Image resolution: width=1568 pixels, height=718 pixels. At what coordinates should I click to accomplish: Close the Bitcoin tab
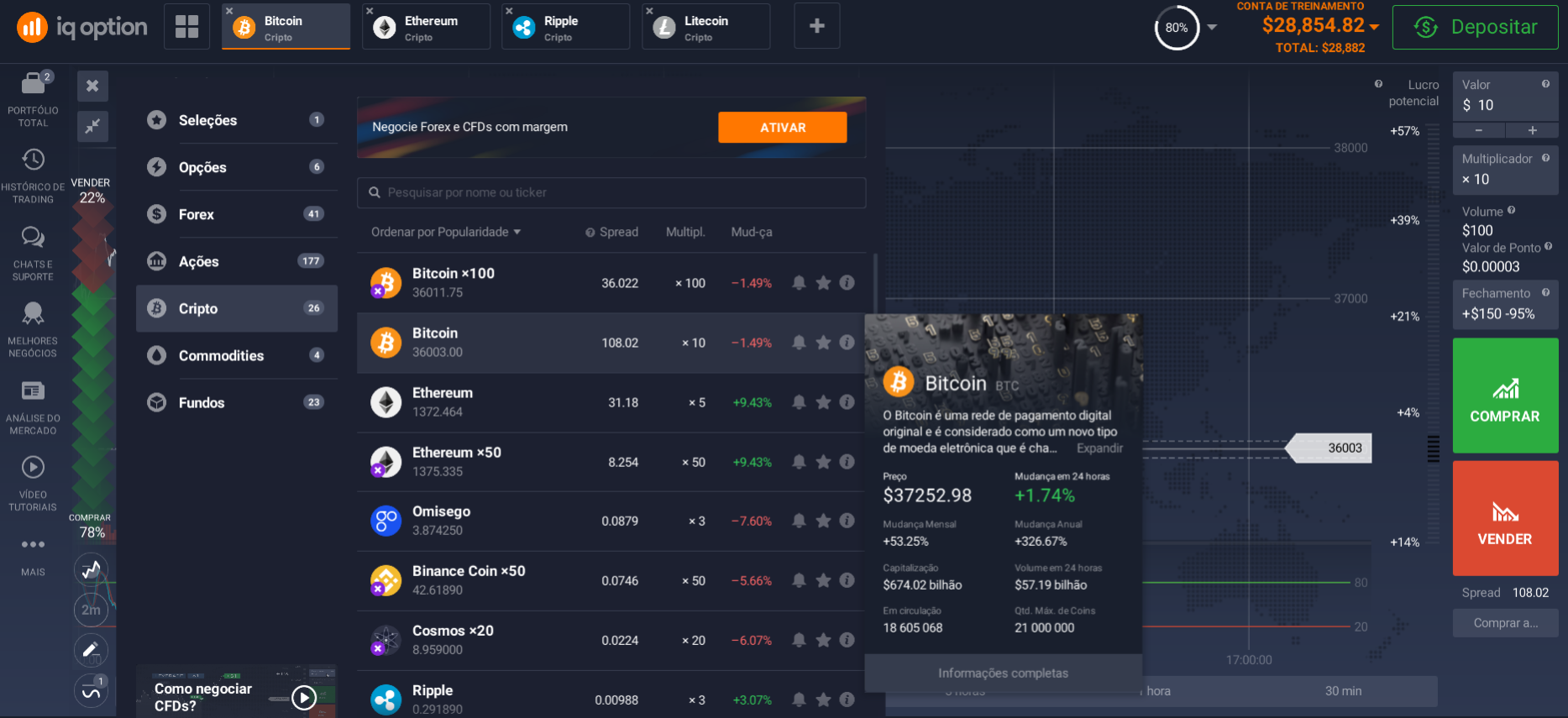tap(229, 11)
